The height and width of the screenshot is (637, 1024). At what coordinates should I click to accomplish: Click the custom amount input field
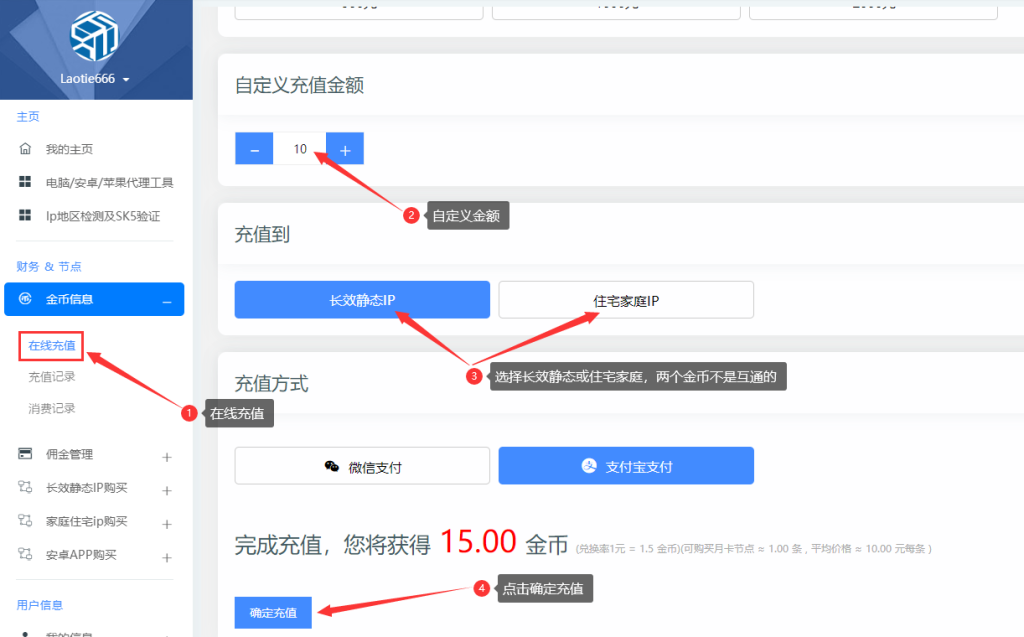300,149
